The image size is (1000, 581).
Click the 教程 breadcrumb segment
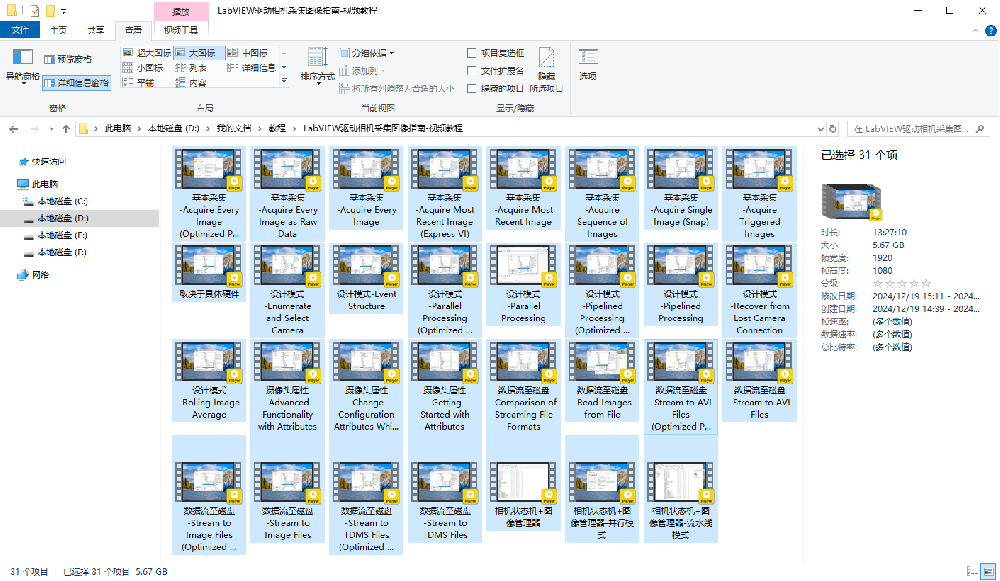pyautogui.click(x=277, y=128)
